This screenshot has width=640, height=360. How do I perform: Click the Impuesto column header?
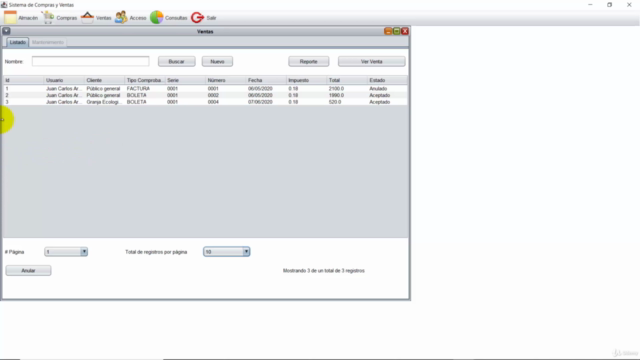point(307,80)
